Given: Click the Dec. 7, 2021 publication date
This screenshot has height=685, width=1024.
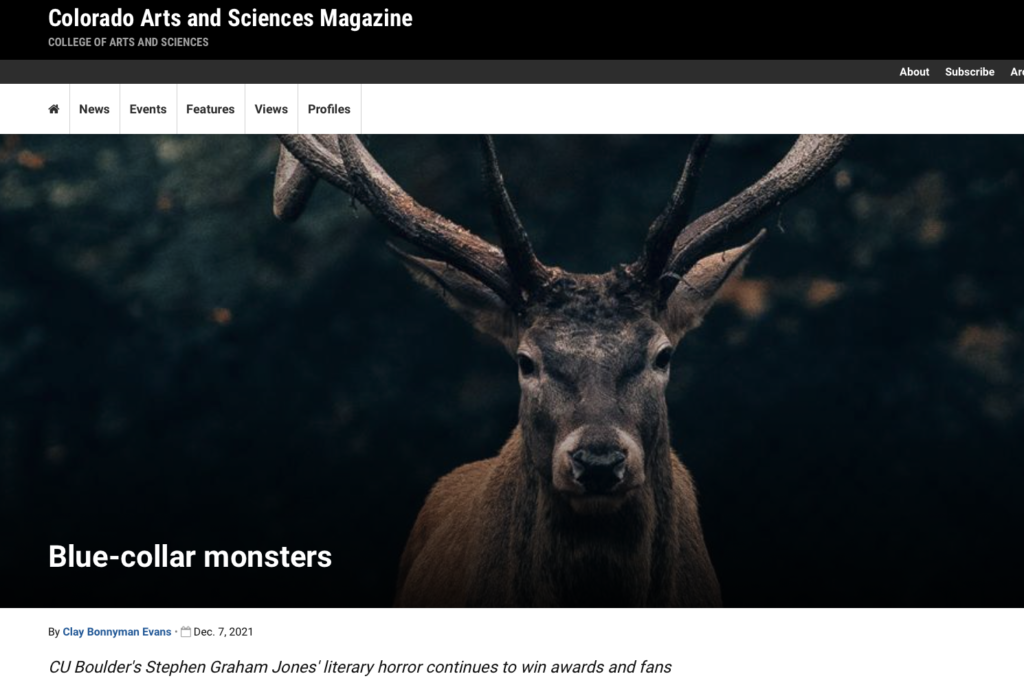Looking at the screenshot, I should (x=223, y=632).
